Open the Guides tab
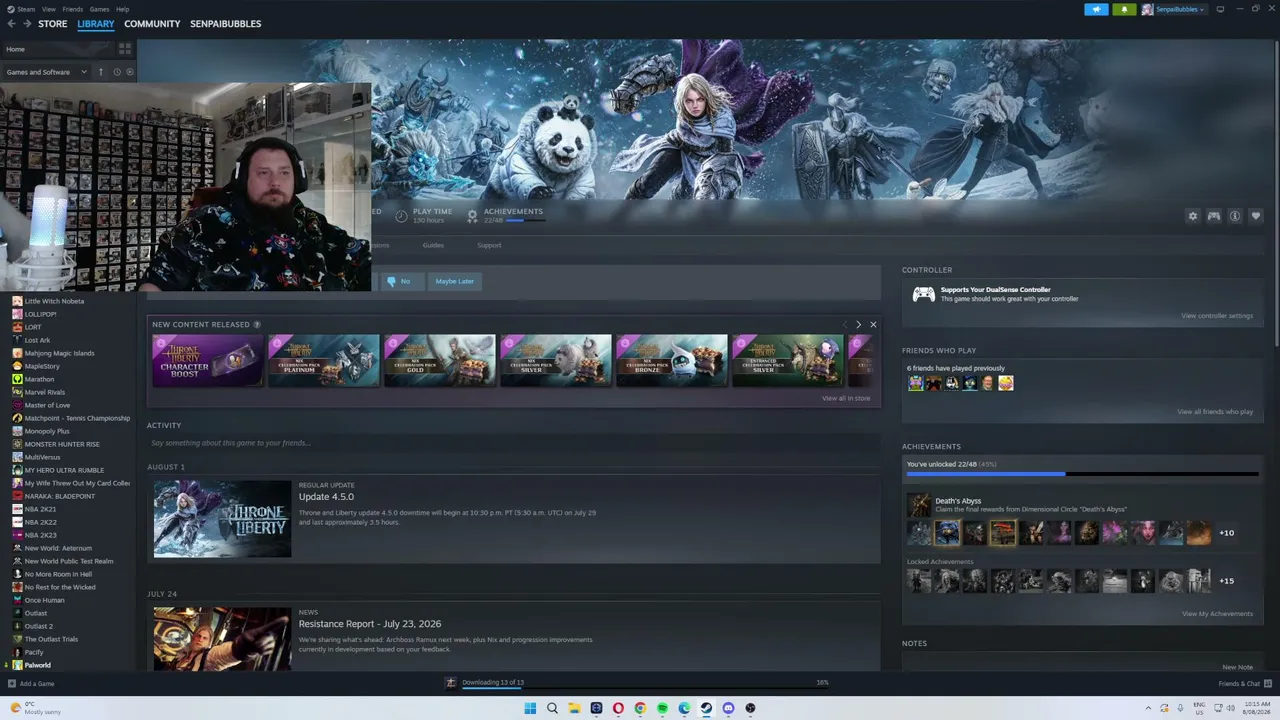The image size is (1280, 720). pos(433,245)
